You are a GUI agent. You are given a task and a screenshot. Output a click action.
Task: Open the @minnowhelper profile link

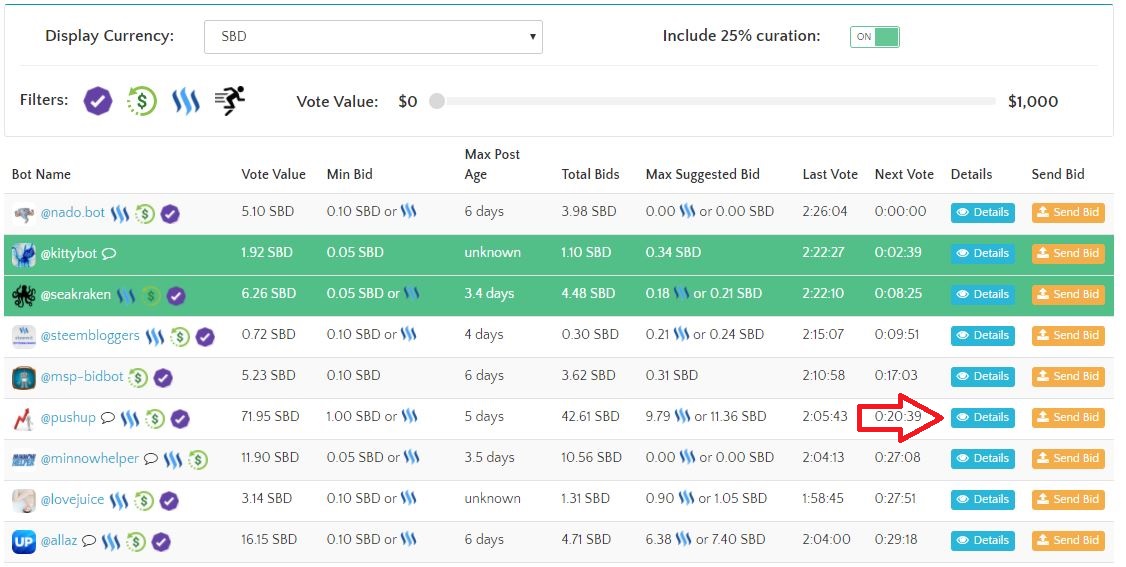point(90,459)
